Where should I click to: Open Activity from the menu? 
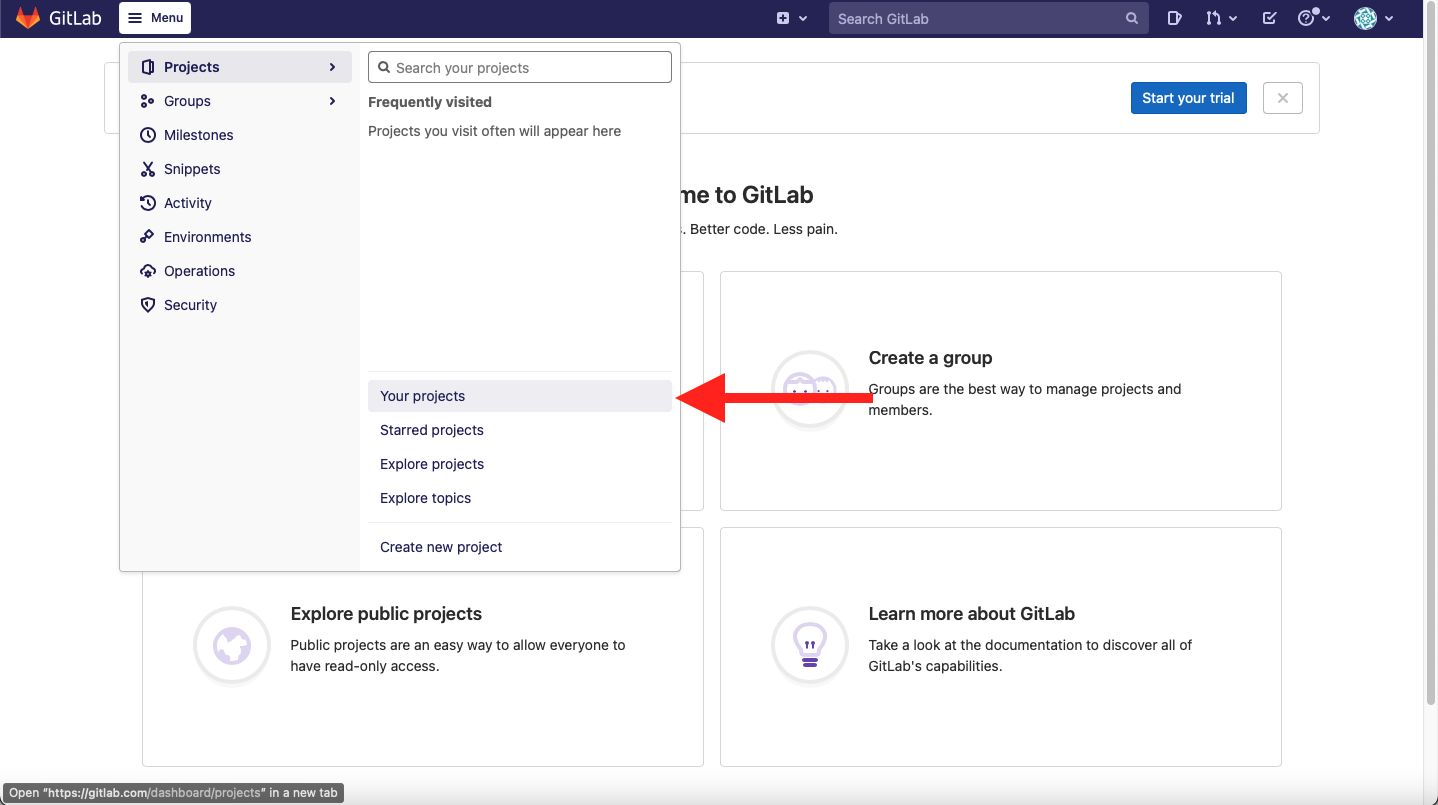pos(240,203)
